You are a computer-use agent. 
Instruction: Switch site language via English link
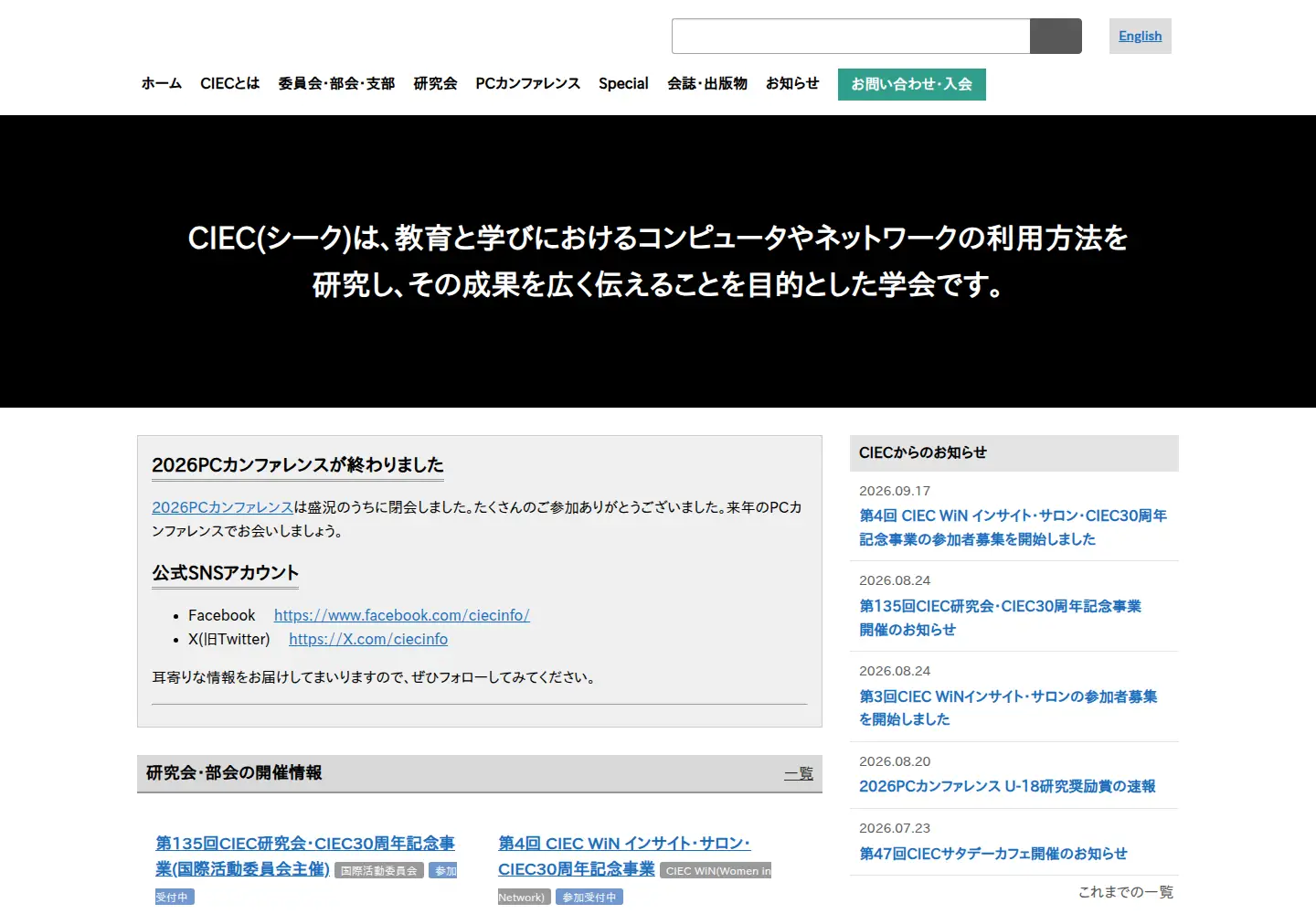[1140, 37]
